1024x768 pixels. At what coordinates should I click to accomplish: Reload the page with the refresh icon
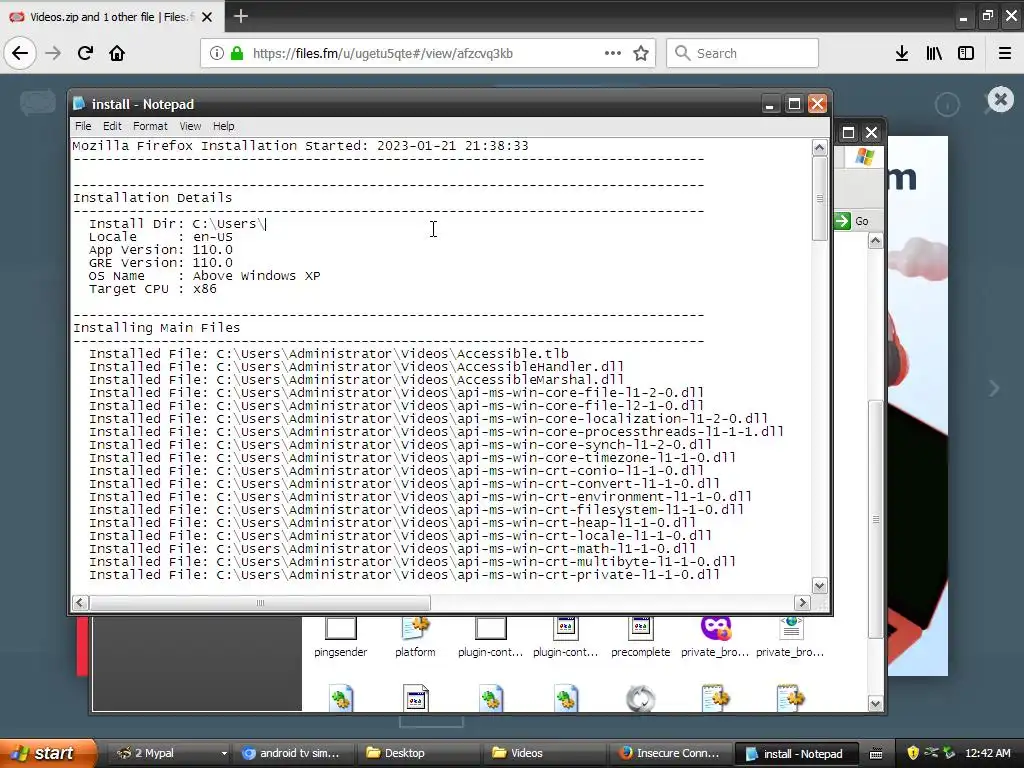[x=85, y=53]
